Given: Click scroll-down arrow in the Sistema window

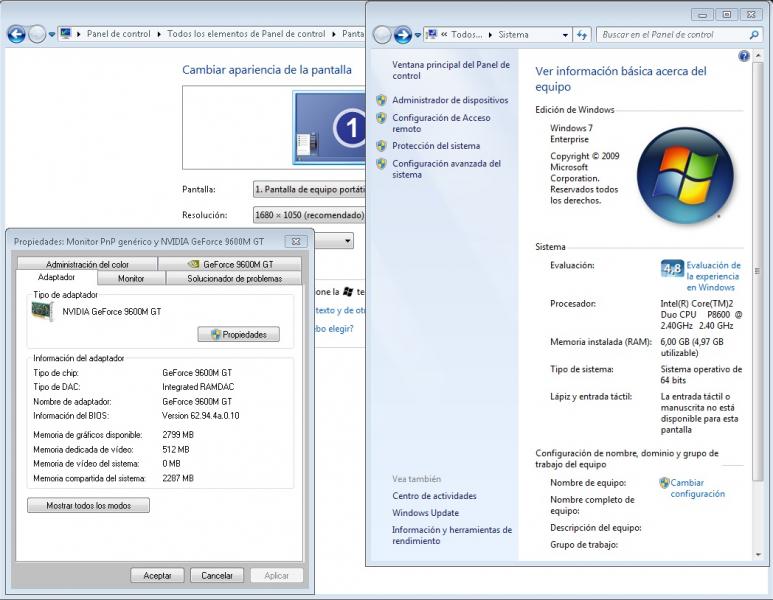Looking at the screenshot, I should 758,555.
